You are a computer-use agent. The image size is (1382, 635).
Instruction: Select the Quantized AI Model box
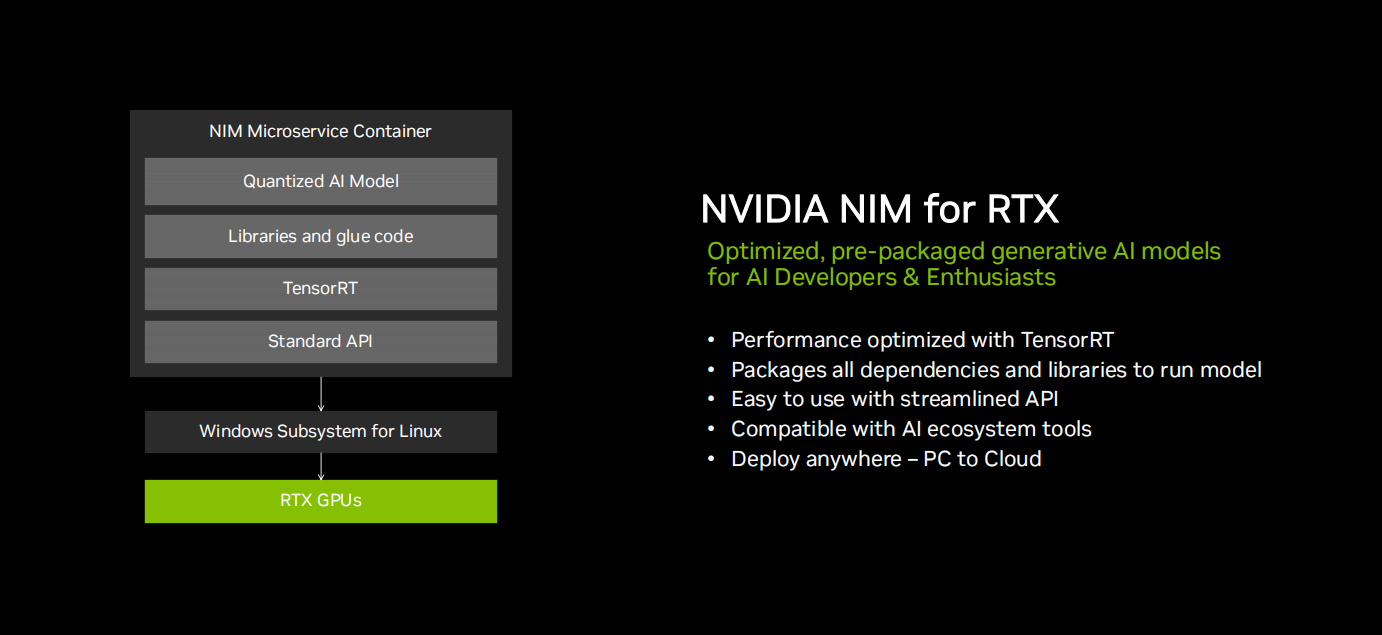point(321,181)
